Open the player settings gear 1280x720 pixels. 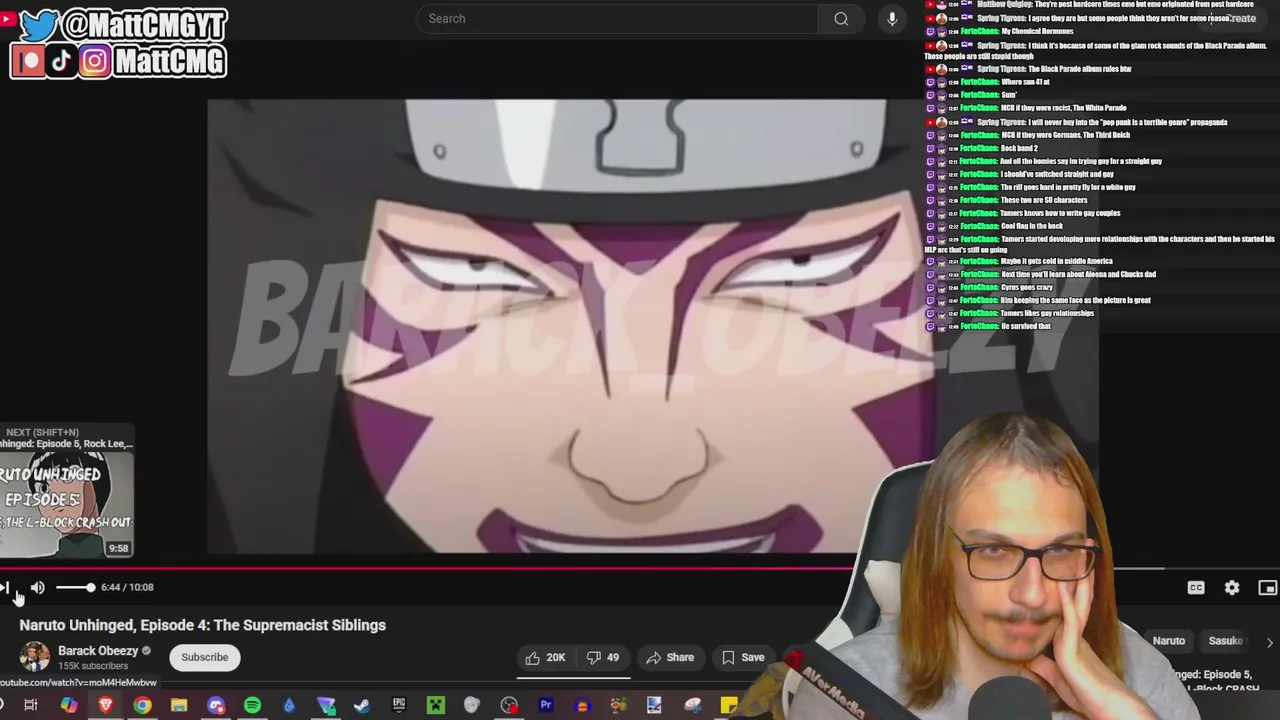1232,588
